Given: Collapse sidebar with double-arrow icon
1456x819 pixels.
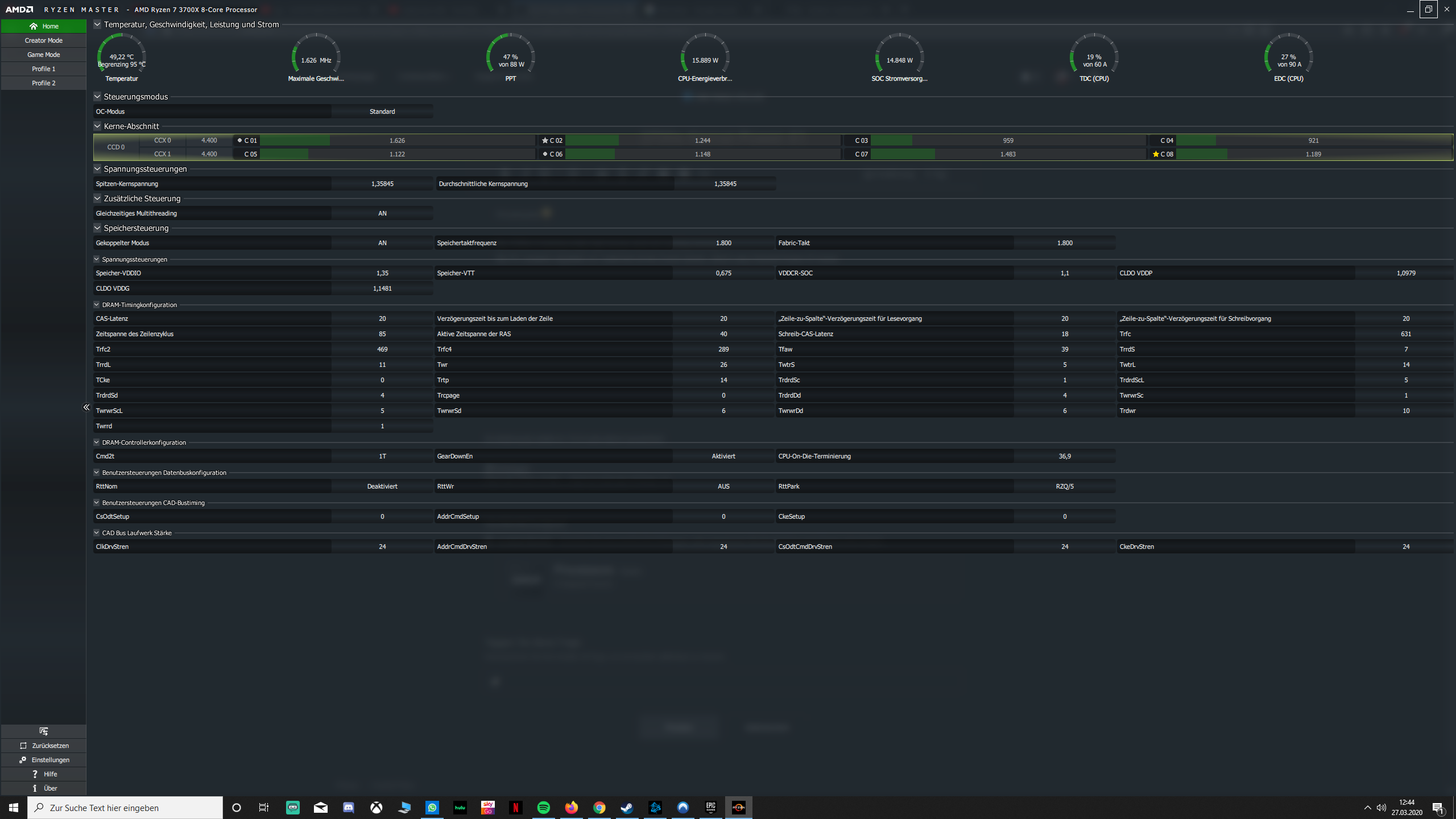Looking at the screenshot, I should point(86,407).
